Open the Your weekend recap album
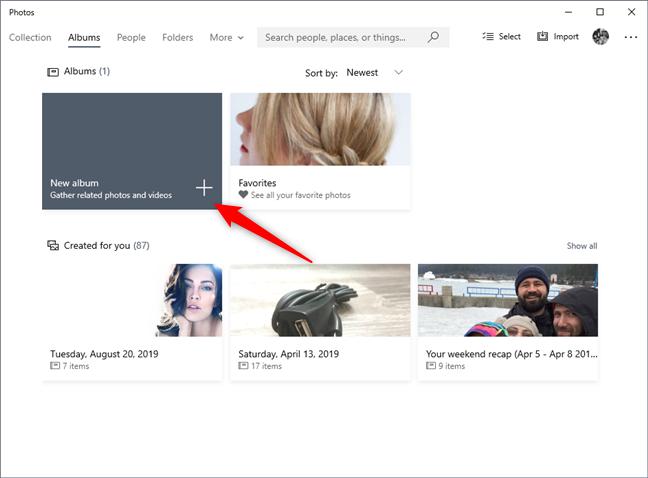This screenshot has height=478, width=648. [508, 322]
